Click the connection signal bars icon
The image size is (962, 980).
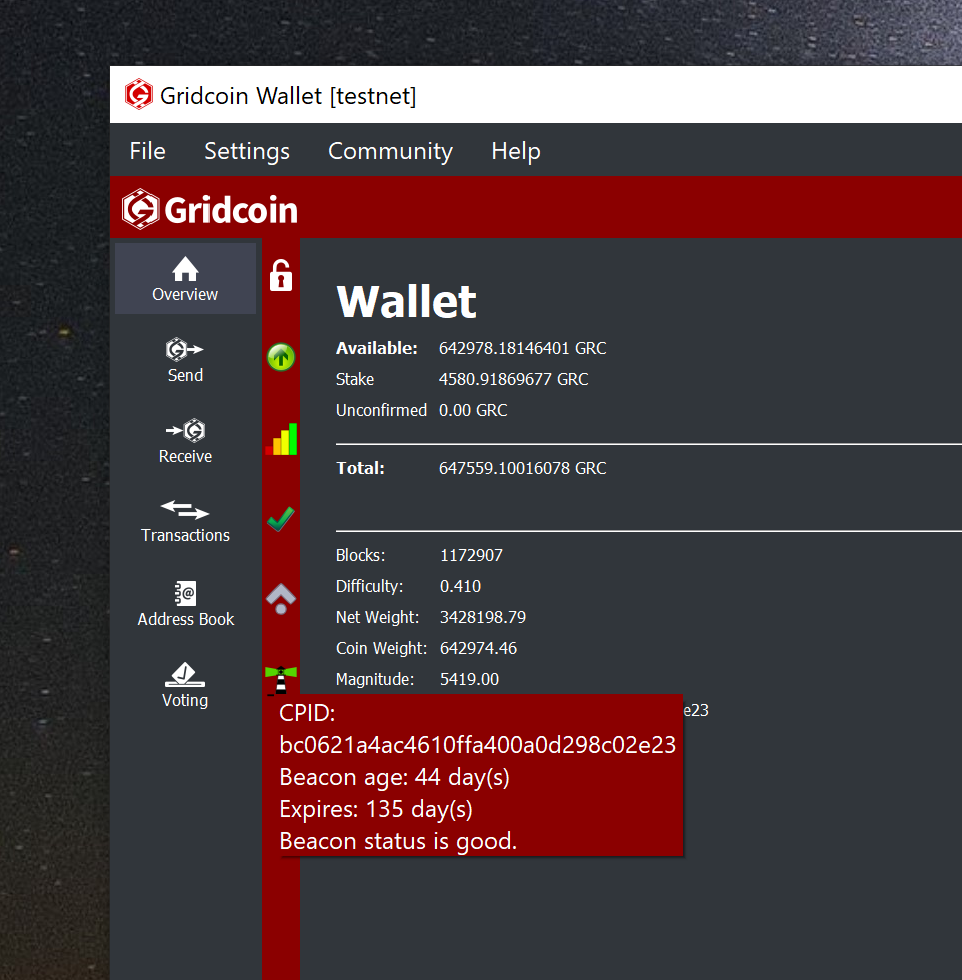(x=281, y=439)
